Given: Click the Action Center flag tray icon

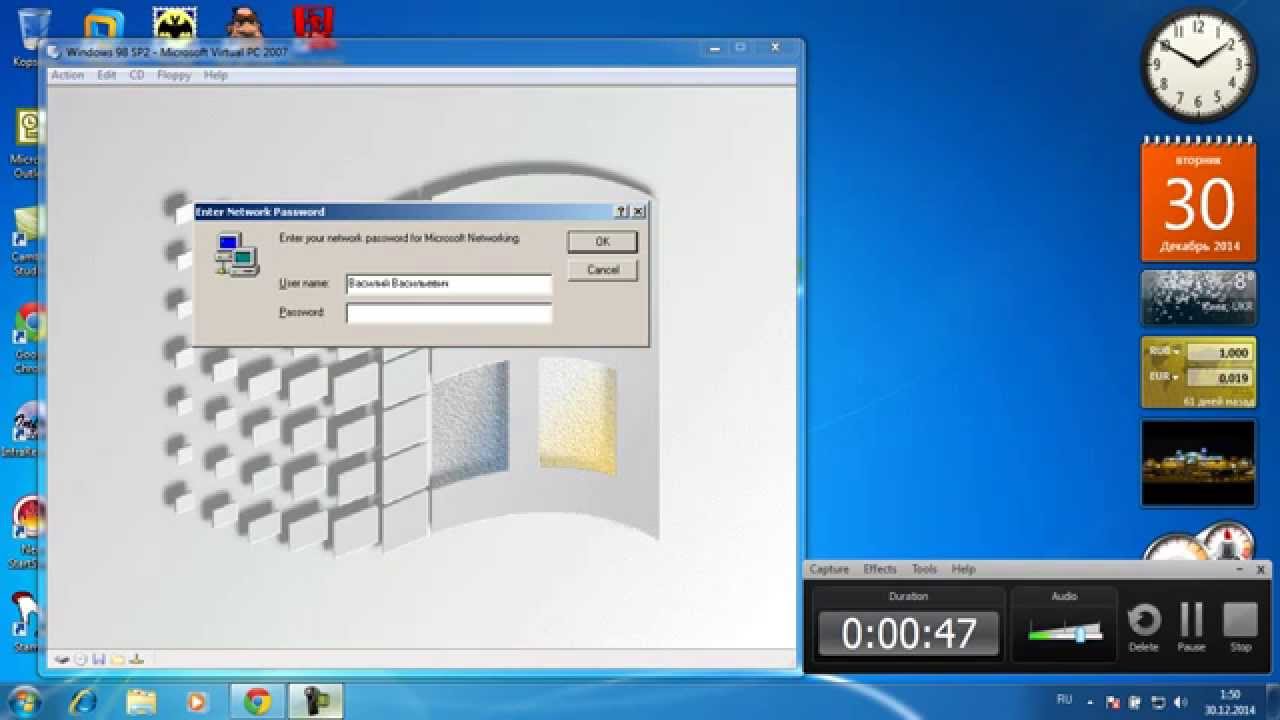Looking at the screenshot, I should [1114, 702].
